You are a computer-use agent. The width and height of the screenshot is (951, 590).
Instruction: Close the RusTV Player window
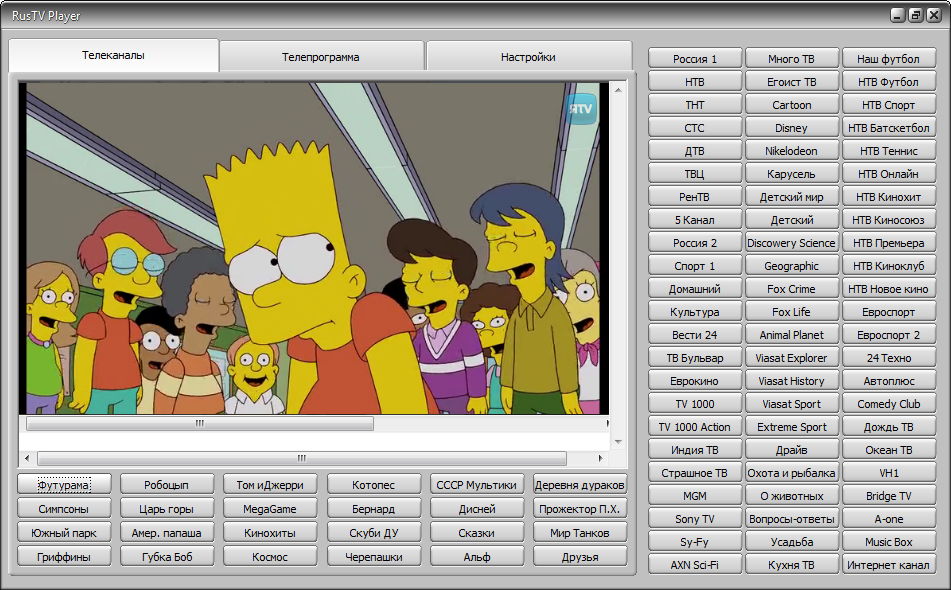pyautogui.click(x=933, y=15)
